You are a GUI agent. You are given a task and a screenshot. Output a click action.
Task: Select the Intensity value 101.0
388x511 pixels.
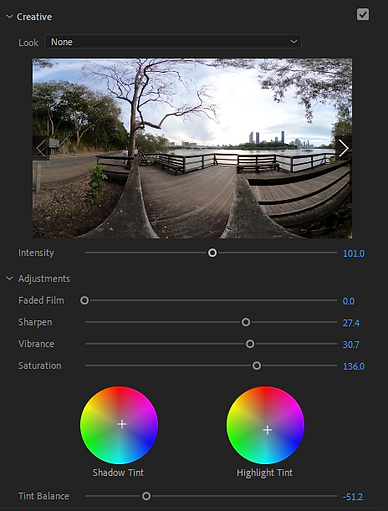point(353,254)
